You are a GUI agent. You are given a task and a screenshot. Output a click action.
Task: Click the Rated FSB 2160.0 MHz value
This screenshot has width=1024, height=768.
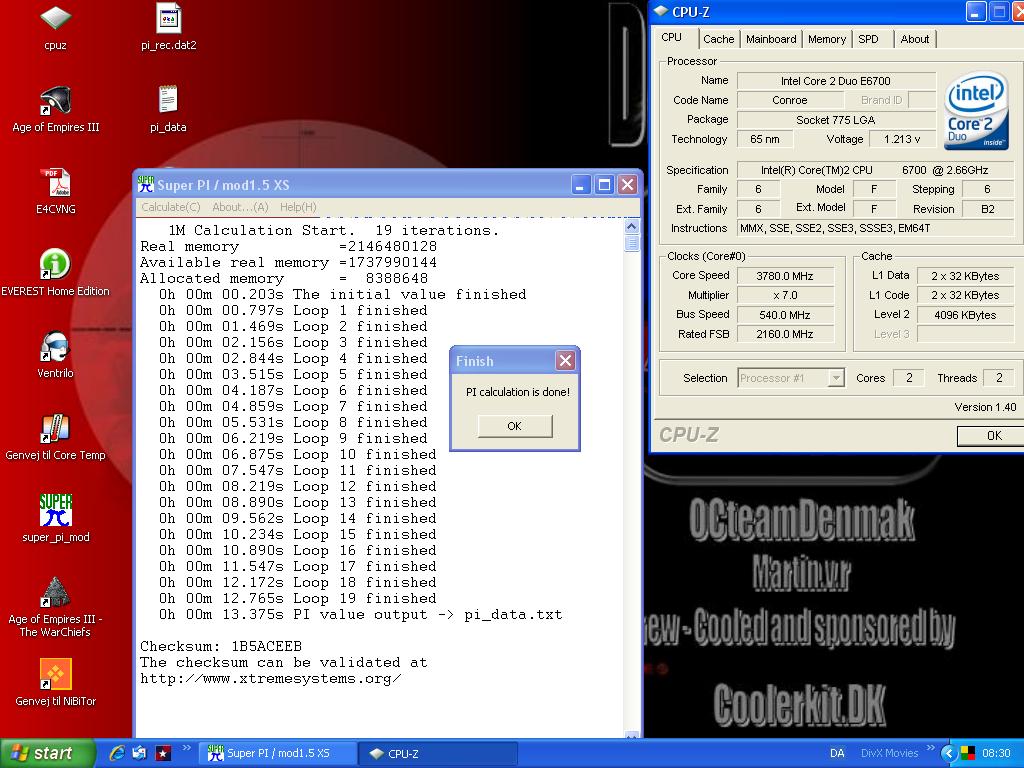pyautogui.click(x=785, y=334)
